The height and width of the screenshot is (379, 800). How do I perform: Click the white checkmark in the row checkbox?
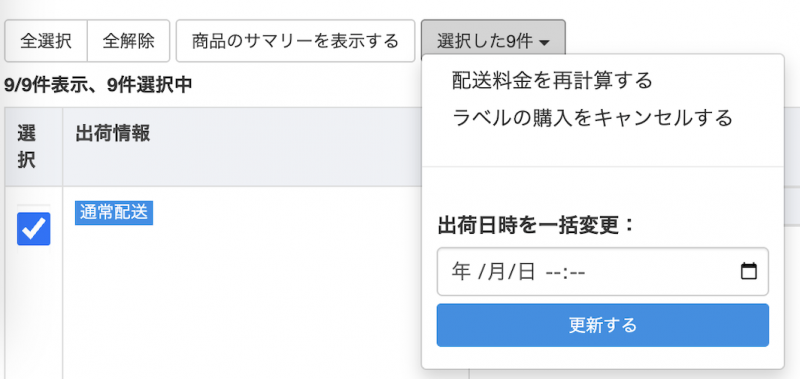pyautogui.click(x=34, y=229)
